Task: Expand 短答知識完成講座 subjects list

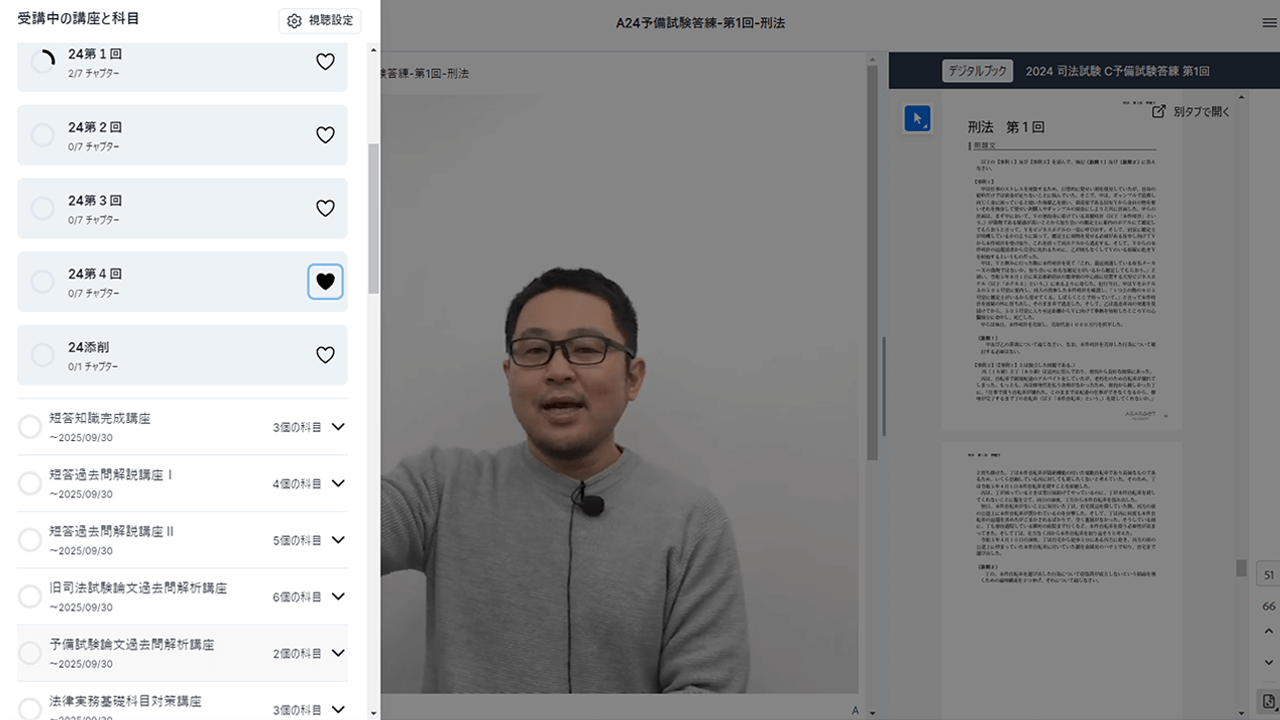Action: pos(338,427)
